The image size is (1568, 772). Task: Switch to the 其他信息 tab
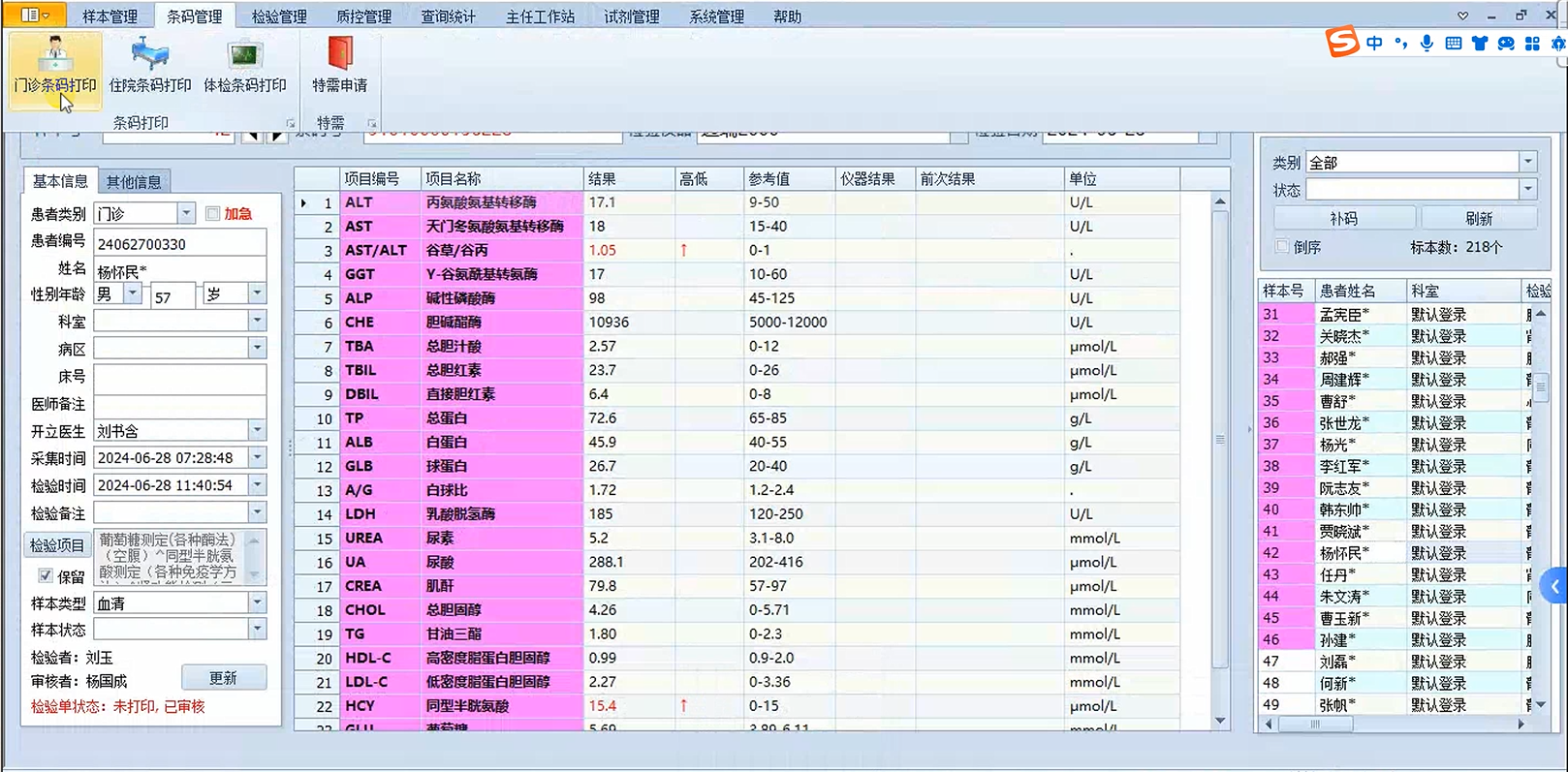[134, 181]
